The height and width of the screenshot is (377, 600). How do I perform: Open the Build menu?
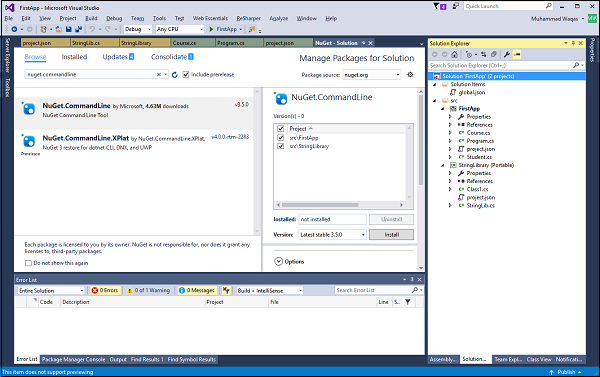coord(91,18)
